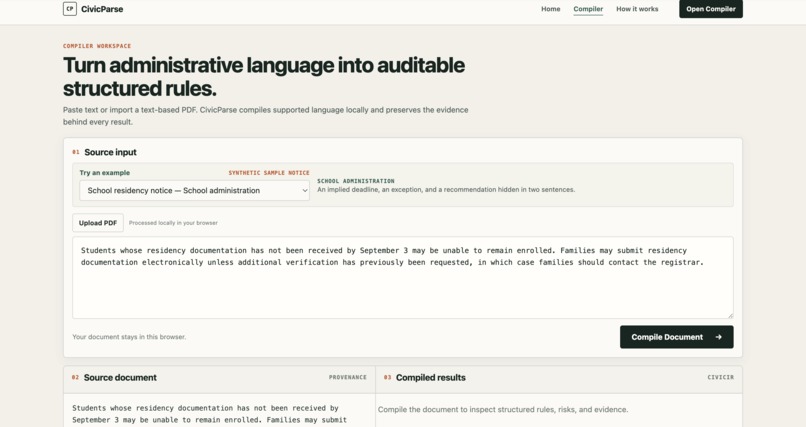Click the CivicParse CP logo icon
Screen dimensions: 806x427
pos(70,9)
